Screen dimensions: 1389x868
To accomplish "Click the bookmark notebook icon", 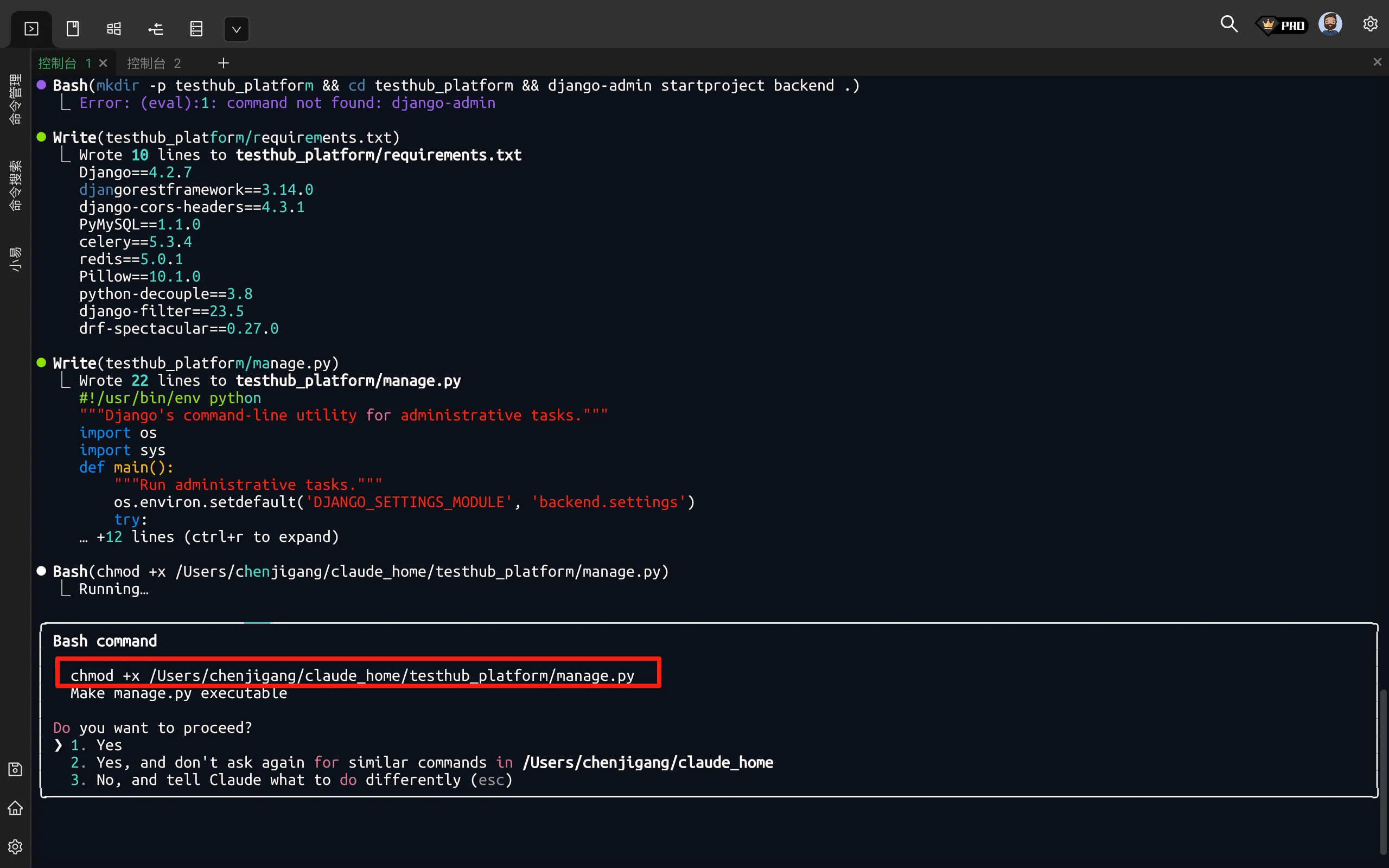I will click(x=73, y=29).
